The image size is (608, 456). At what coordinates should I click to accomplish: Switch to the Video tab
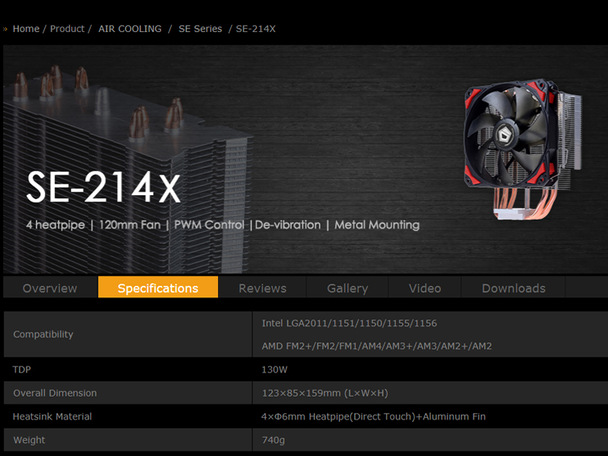pos(425,288)
